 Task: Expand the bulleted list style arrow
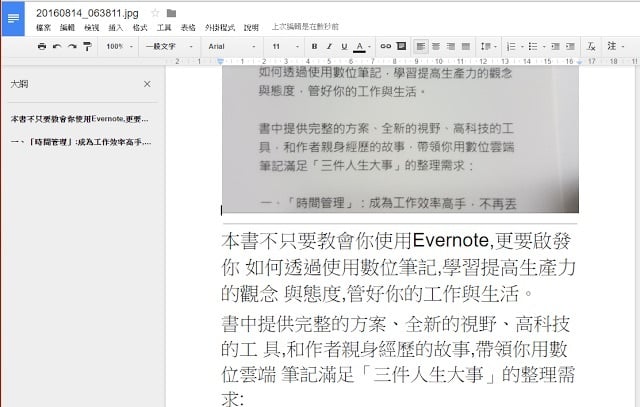544,47
